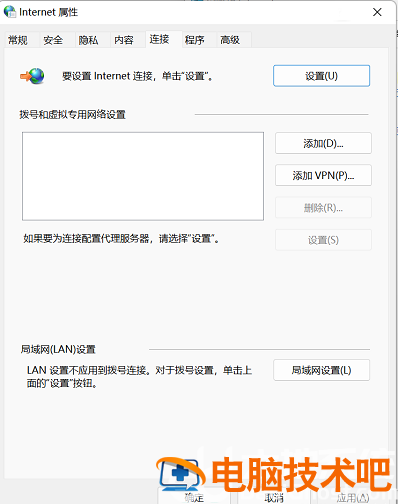The width and height of the screenshot is (398, 504).
Task: Click the empty dial-up connections list box
Action: [x=143, y=176]
